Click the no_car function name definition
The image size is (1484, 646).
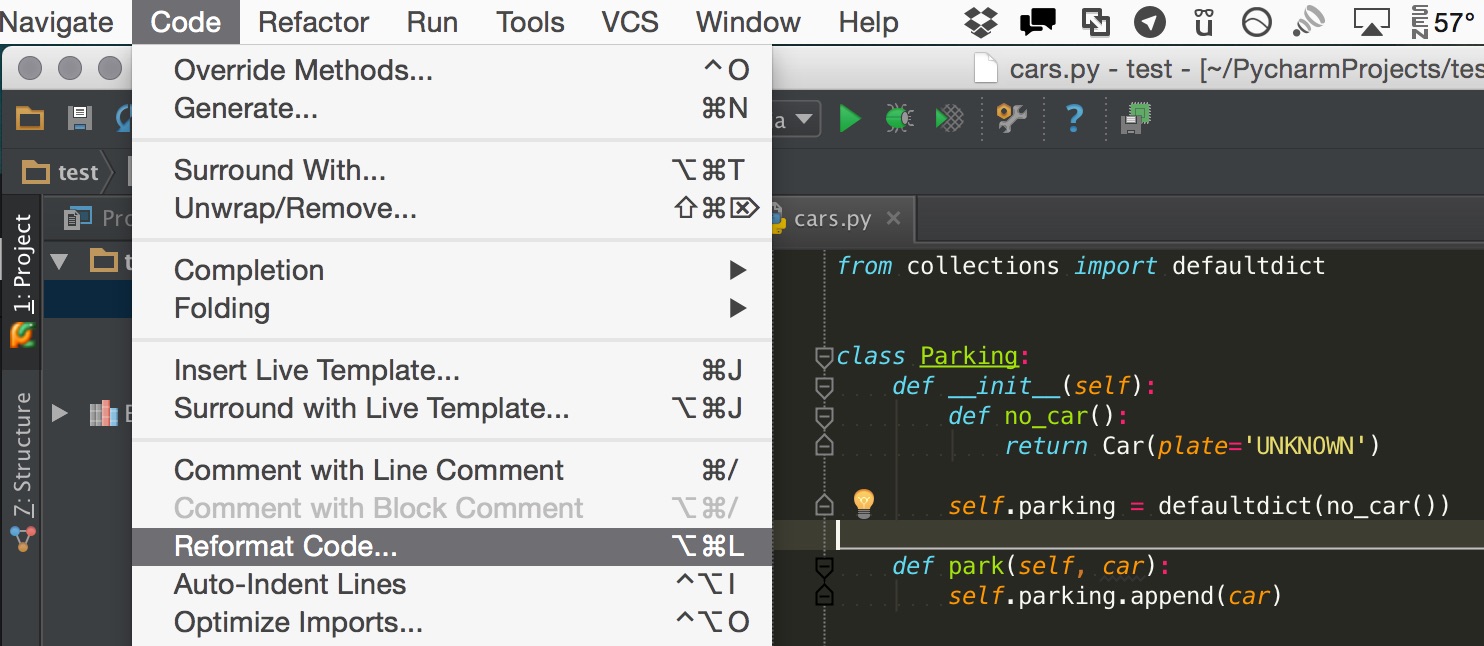(1046, 416)
